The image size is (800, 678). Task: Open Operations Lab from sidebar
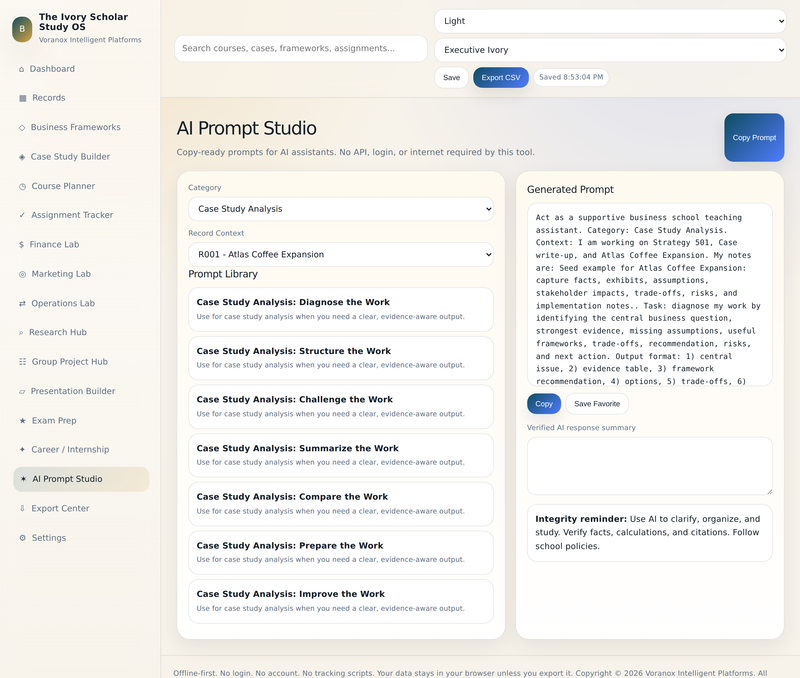(81, 304)
